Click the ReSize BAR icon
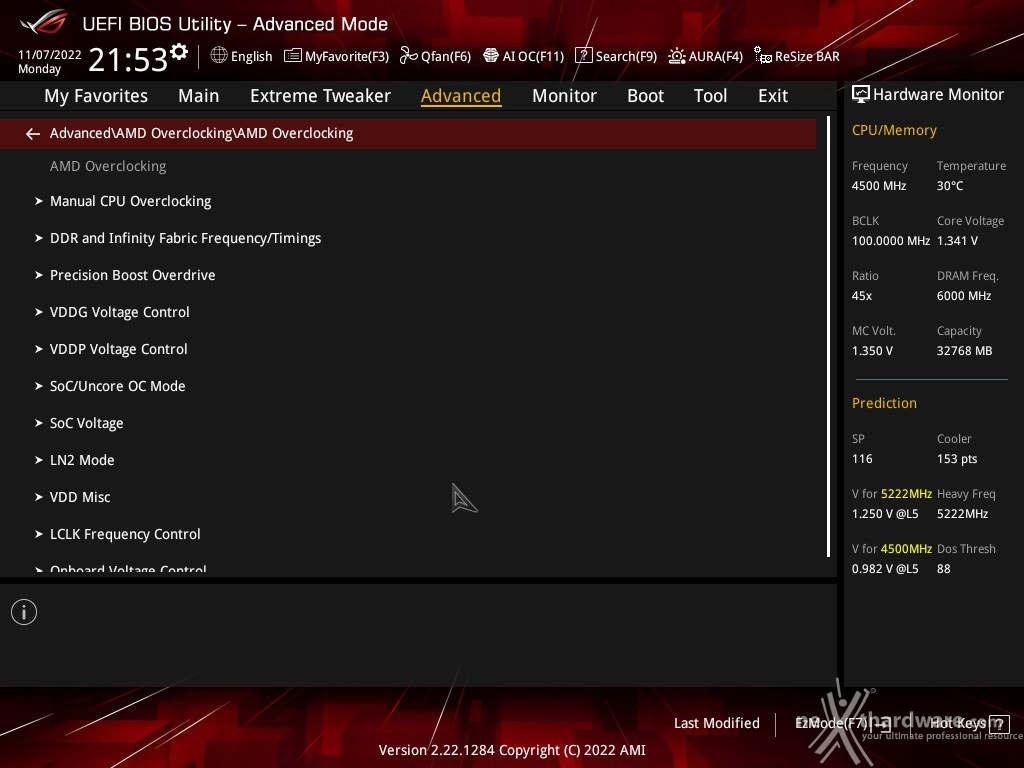Image resolution: width=1024 pixels, height=768 pixels. [x=762, y=56]
